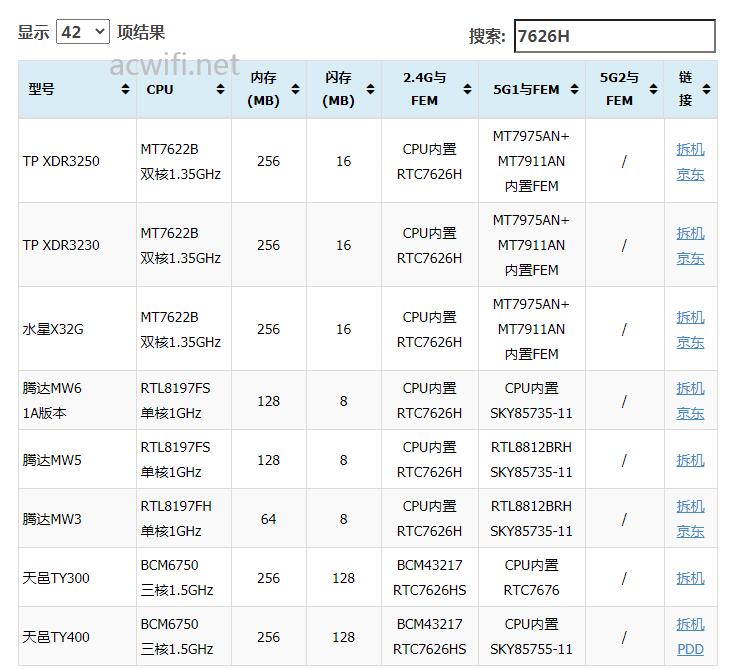Viewport: 737px width, 670px height.
Task: Open 拆机 link for 腾达MW3
Action: 690,506
